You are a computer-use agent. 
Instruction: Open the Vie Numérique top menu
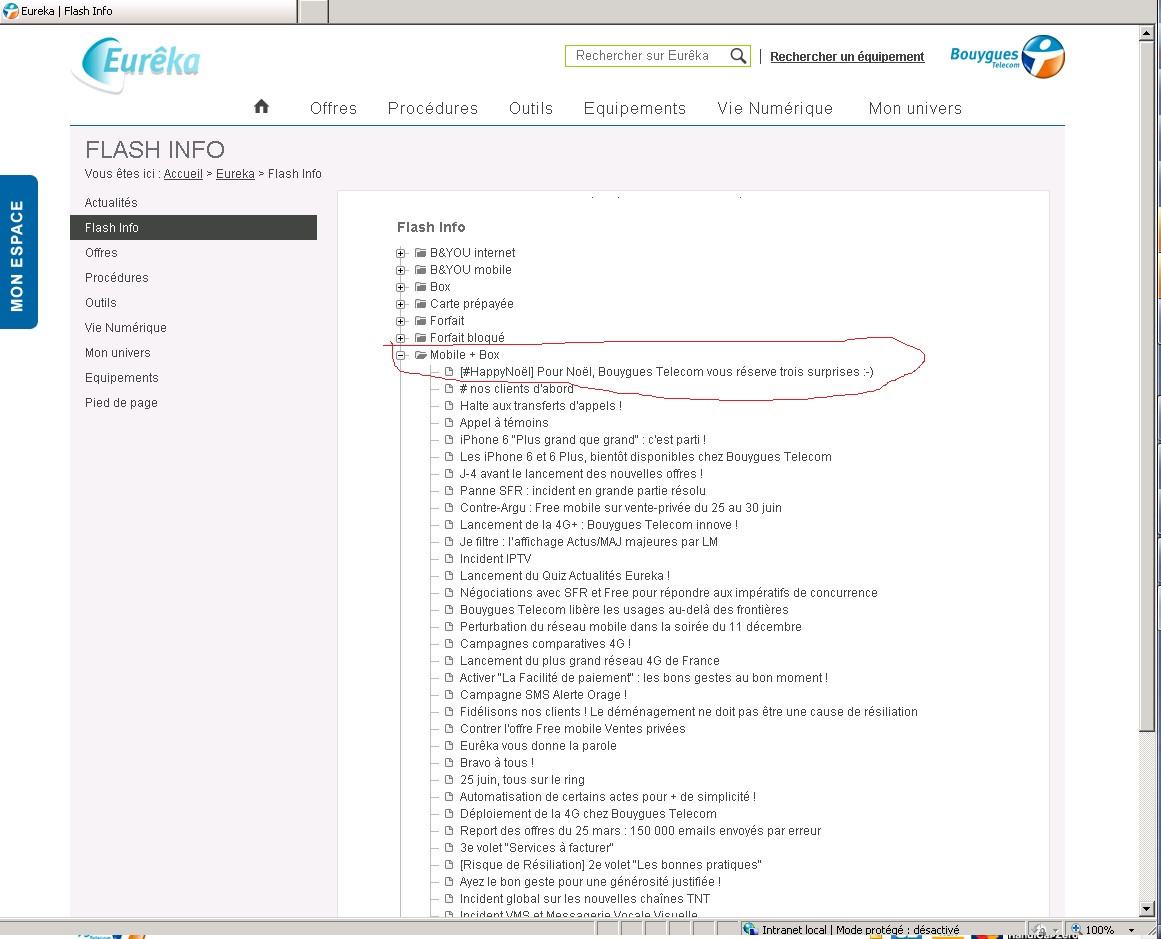(774, 108)
